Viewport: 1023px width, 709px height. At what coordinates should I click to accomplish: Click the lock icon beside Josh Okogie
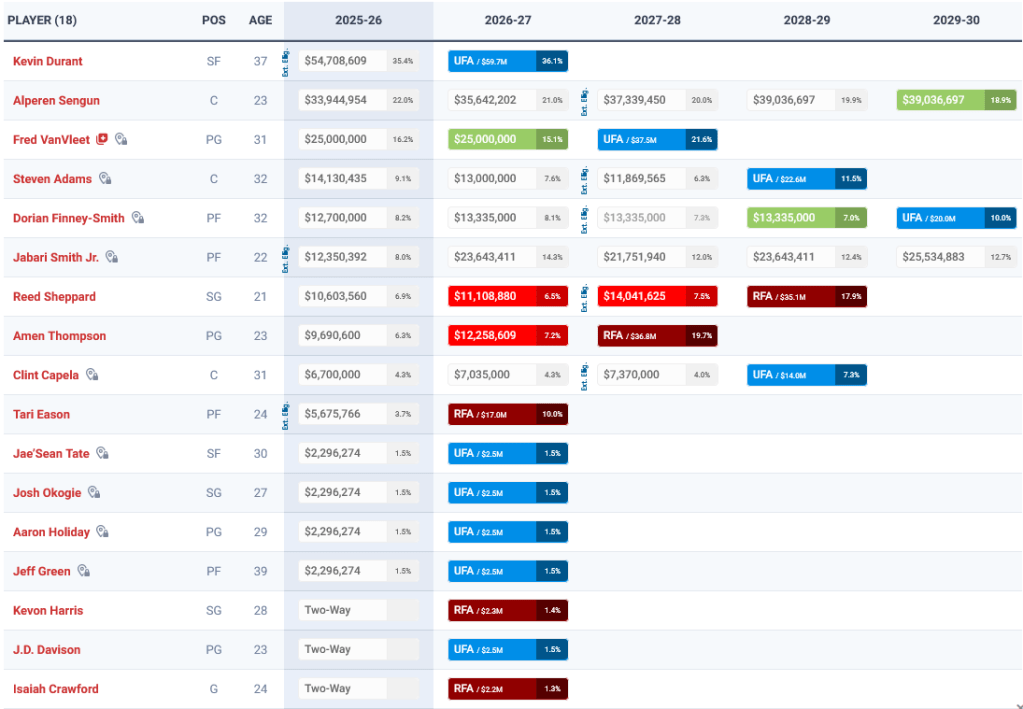[x=94, y=493]
